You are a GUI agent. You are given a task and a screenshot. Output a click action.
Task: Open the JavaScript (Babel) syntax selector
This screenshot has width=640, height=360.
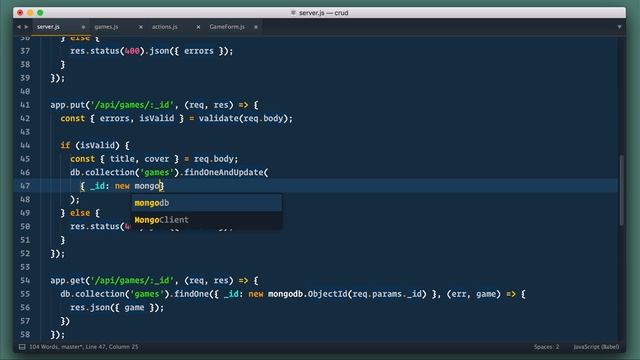pos(596,347)
